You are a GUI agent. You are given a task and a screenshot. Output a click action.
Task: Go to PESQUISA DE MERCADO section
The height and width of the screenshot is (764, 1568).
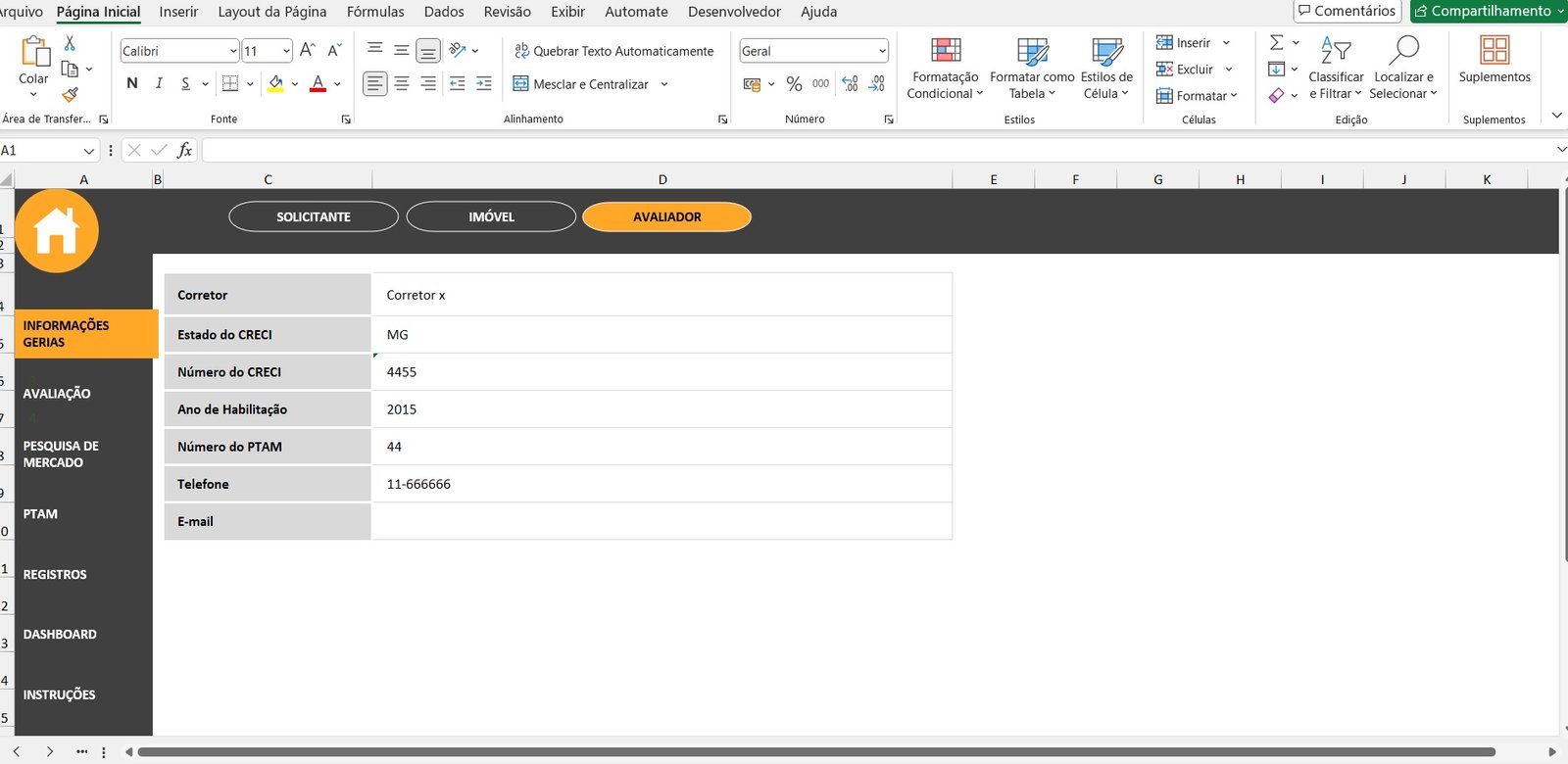(61, 454)
